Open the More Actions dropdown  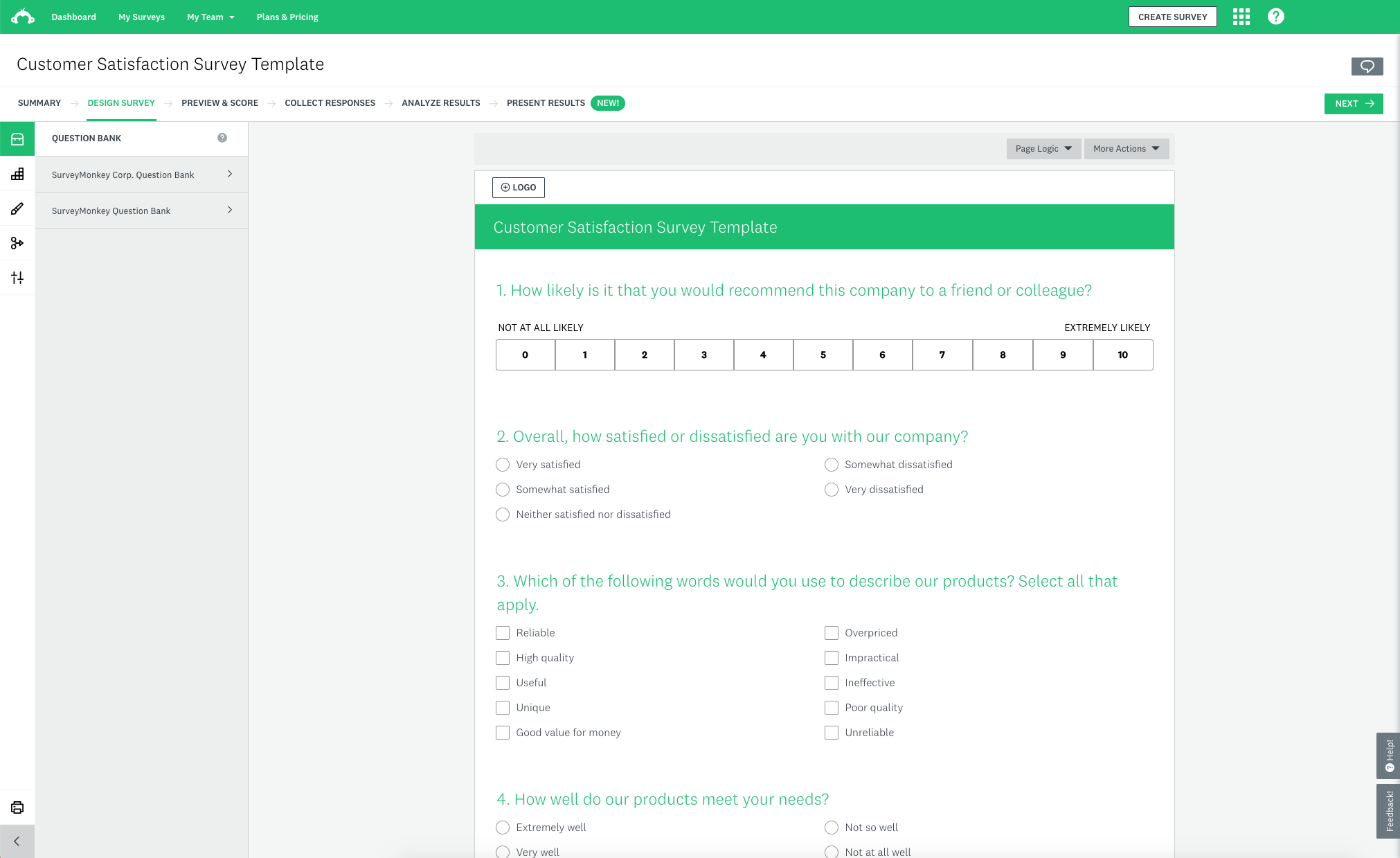pyautogui.click(x=1123, y=148)
